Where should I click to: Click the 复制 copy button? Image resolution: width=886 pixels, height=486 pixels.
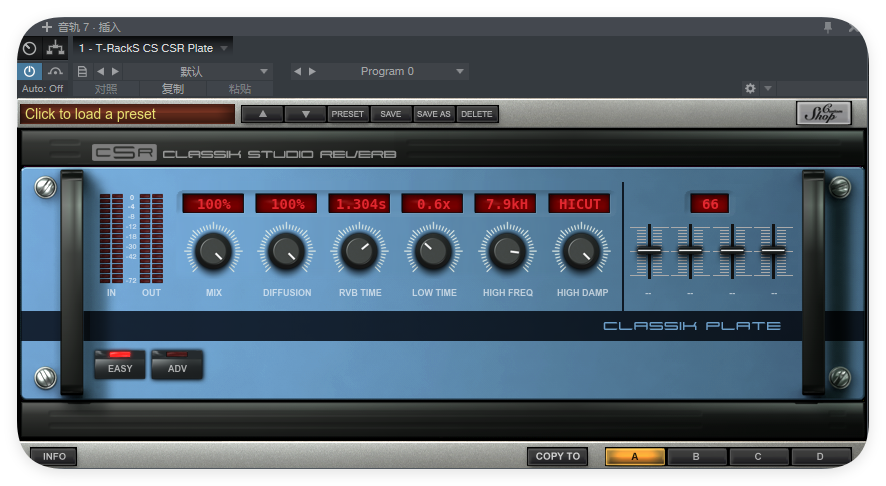coord(172,89)
